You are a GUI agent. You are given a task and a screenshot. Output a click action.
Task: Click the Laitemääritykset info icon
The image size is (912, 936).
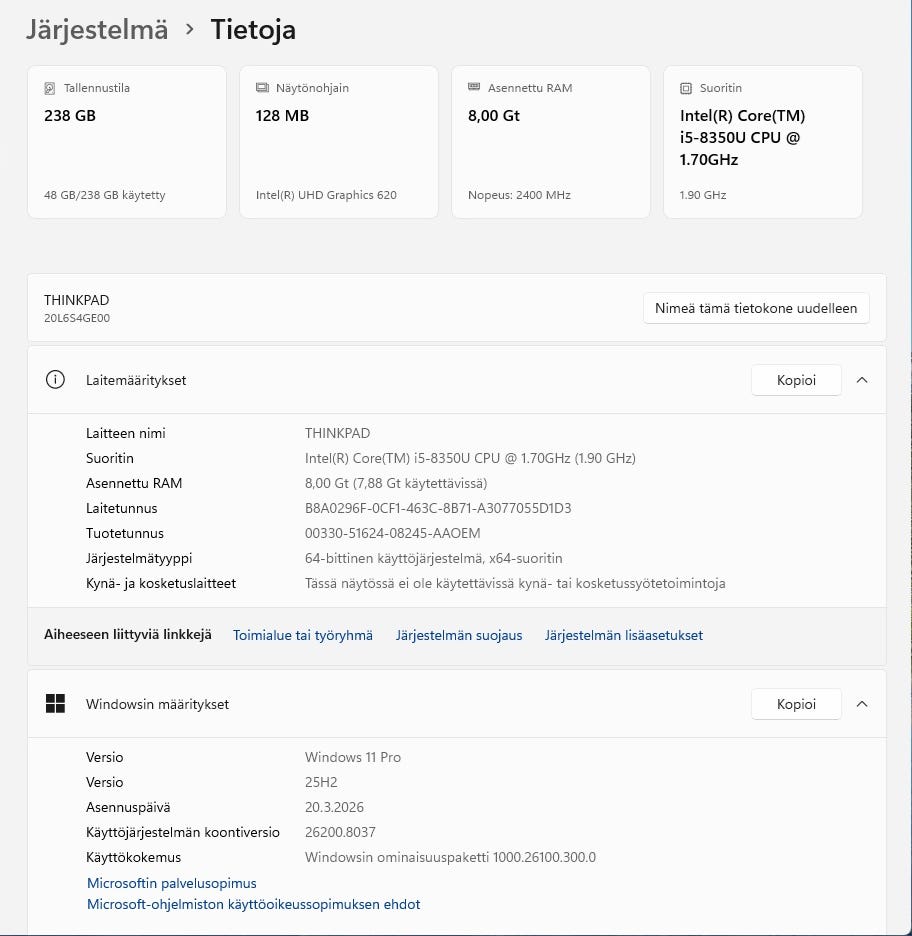55,380
